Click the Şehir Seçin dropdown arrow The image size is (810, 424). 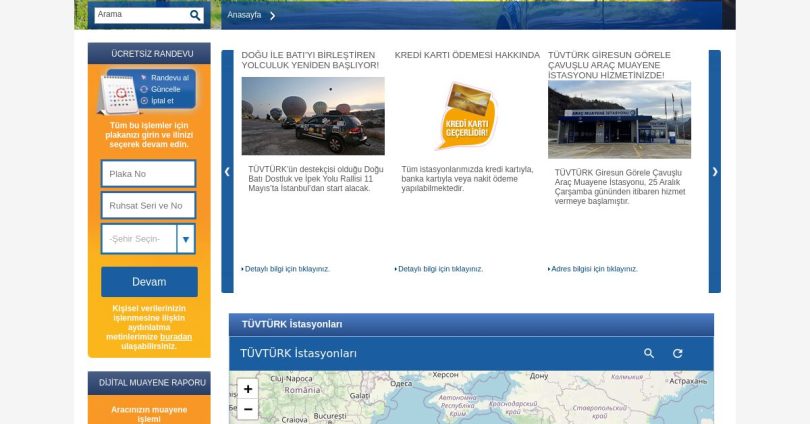[186, 239]
